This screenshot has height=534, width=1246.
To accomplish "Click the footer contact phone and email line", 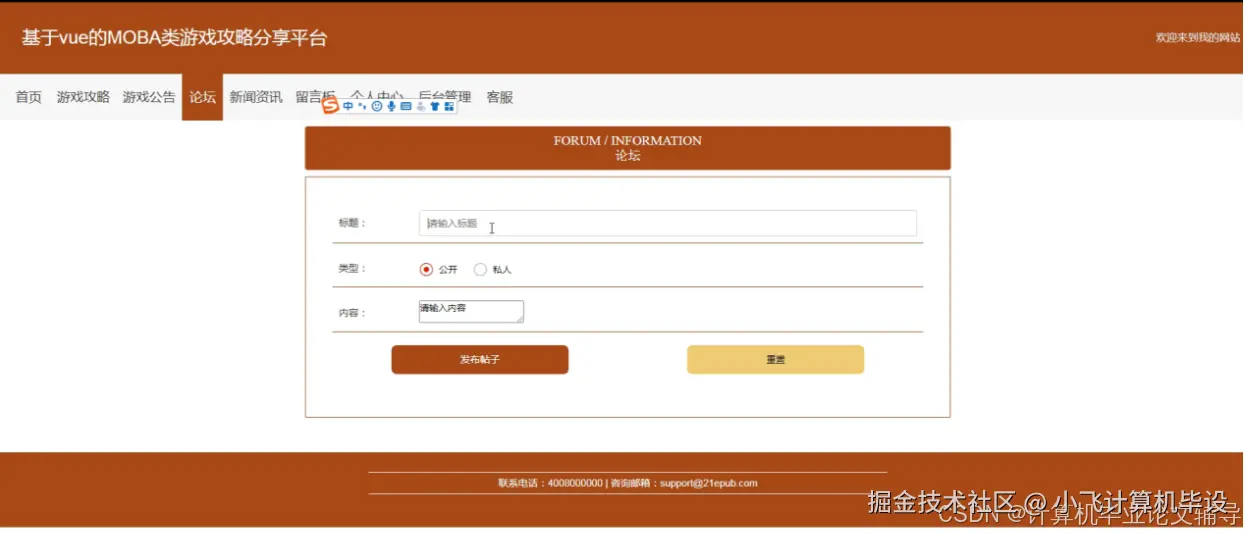I will [628, 483].
